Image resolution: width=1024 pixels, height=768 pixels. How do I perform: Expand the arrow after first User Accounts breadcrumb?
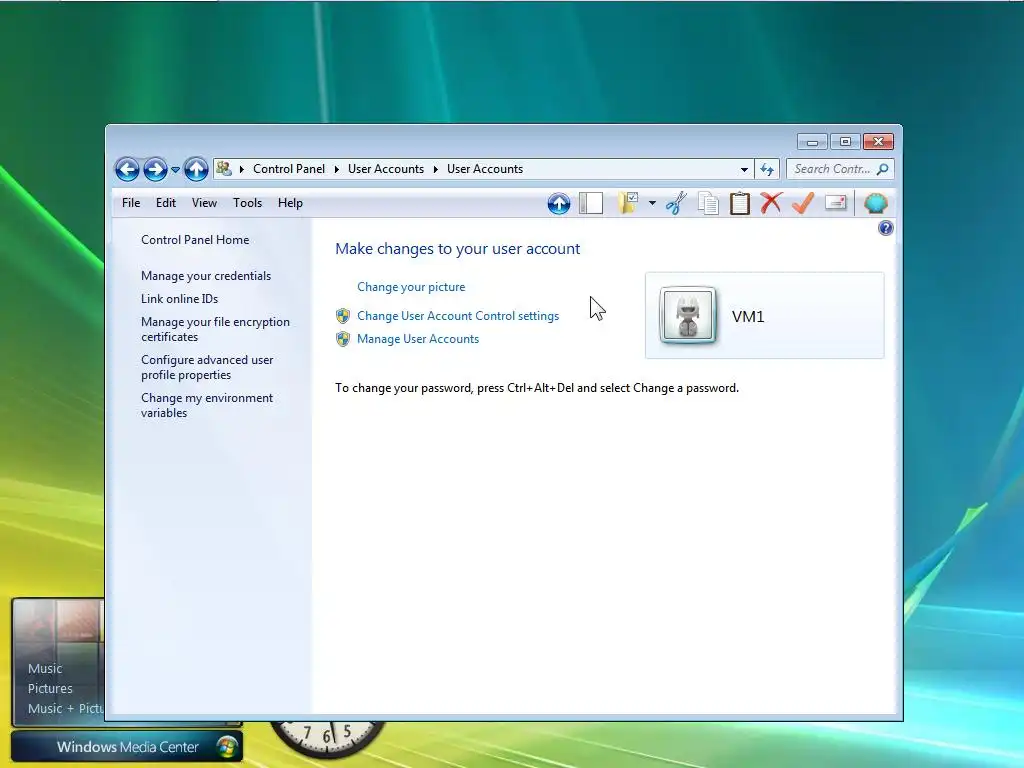(436, 169)
